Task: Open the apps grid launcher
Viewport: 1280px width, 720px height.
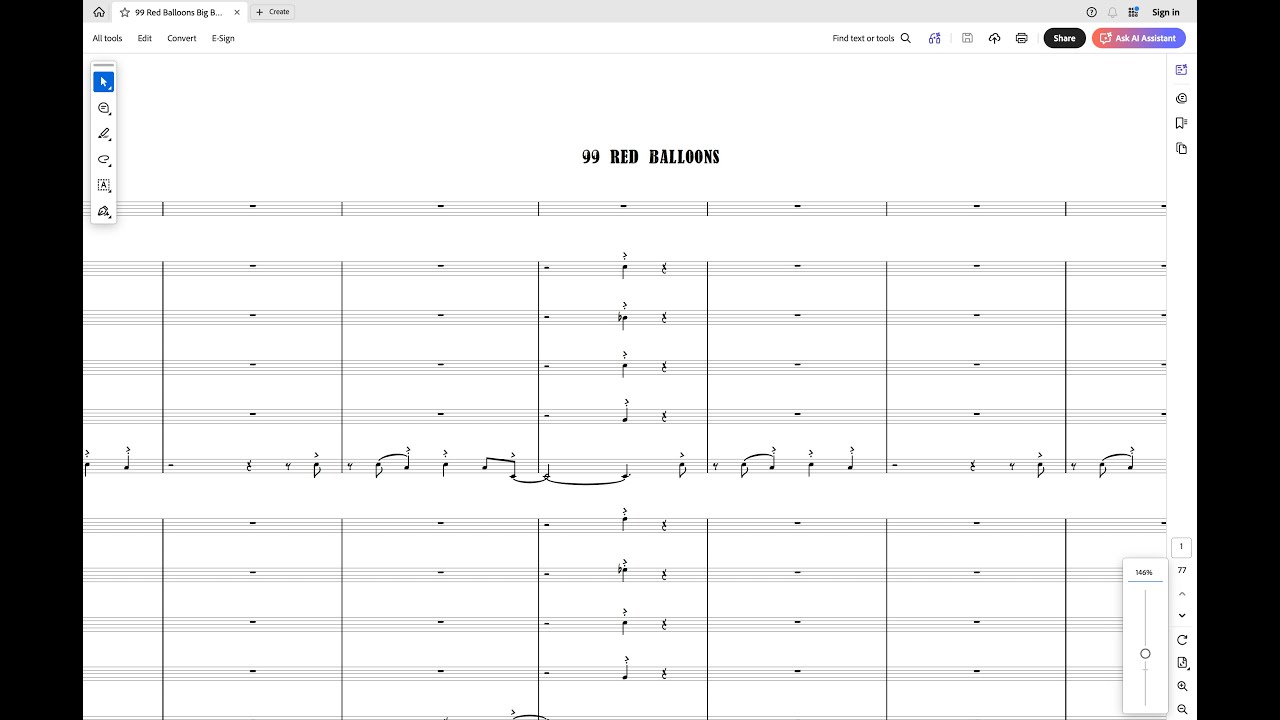Action: click(1133, 12)
